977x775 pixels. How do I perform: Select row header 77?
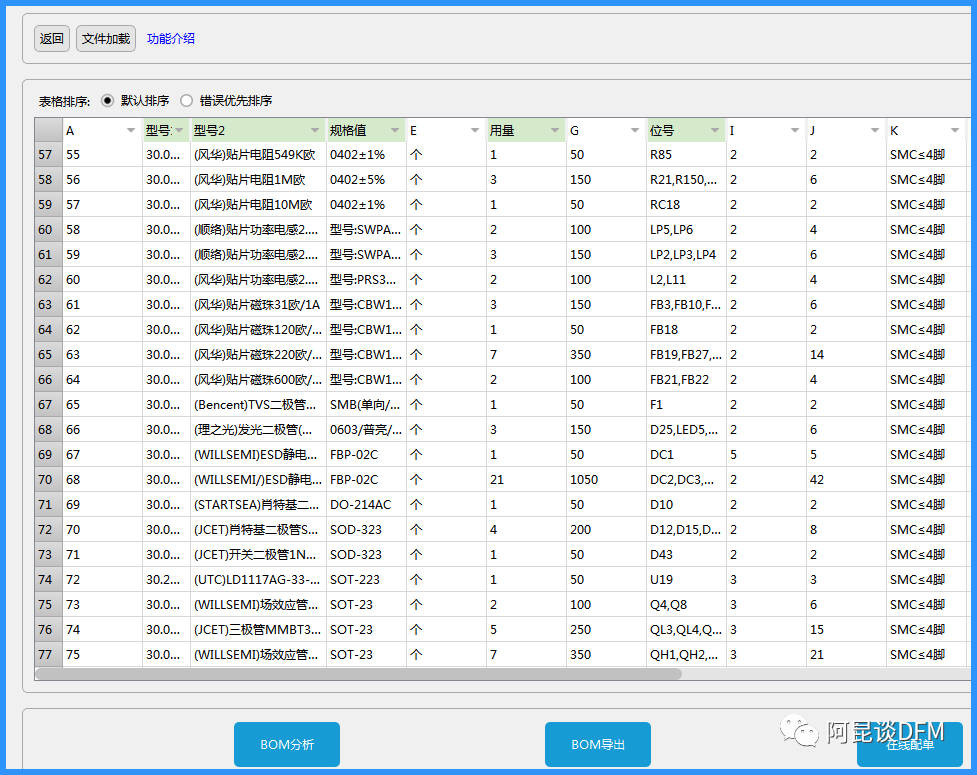(x=49, y=655)
